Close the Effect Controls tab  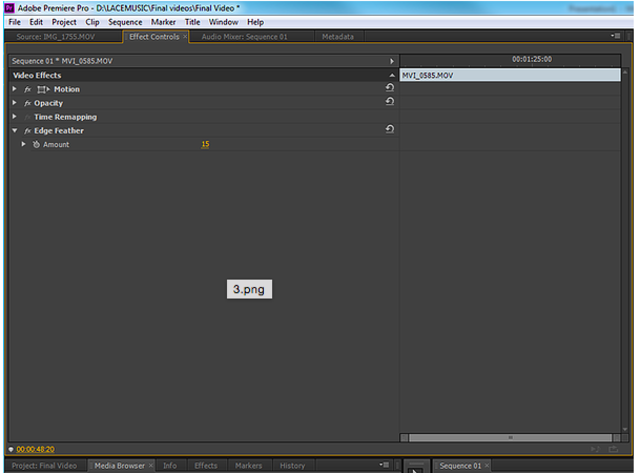point(185,37)
